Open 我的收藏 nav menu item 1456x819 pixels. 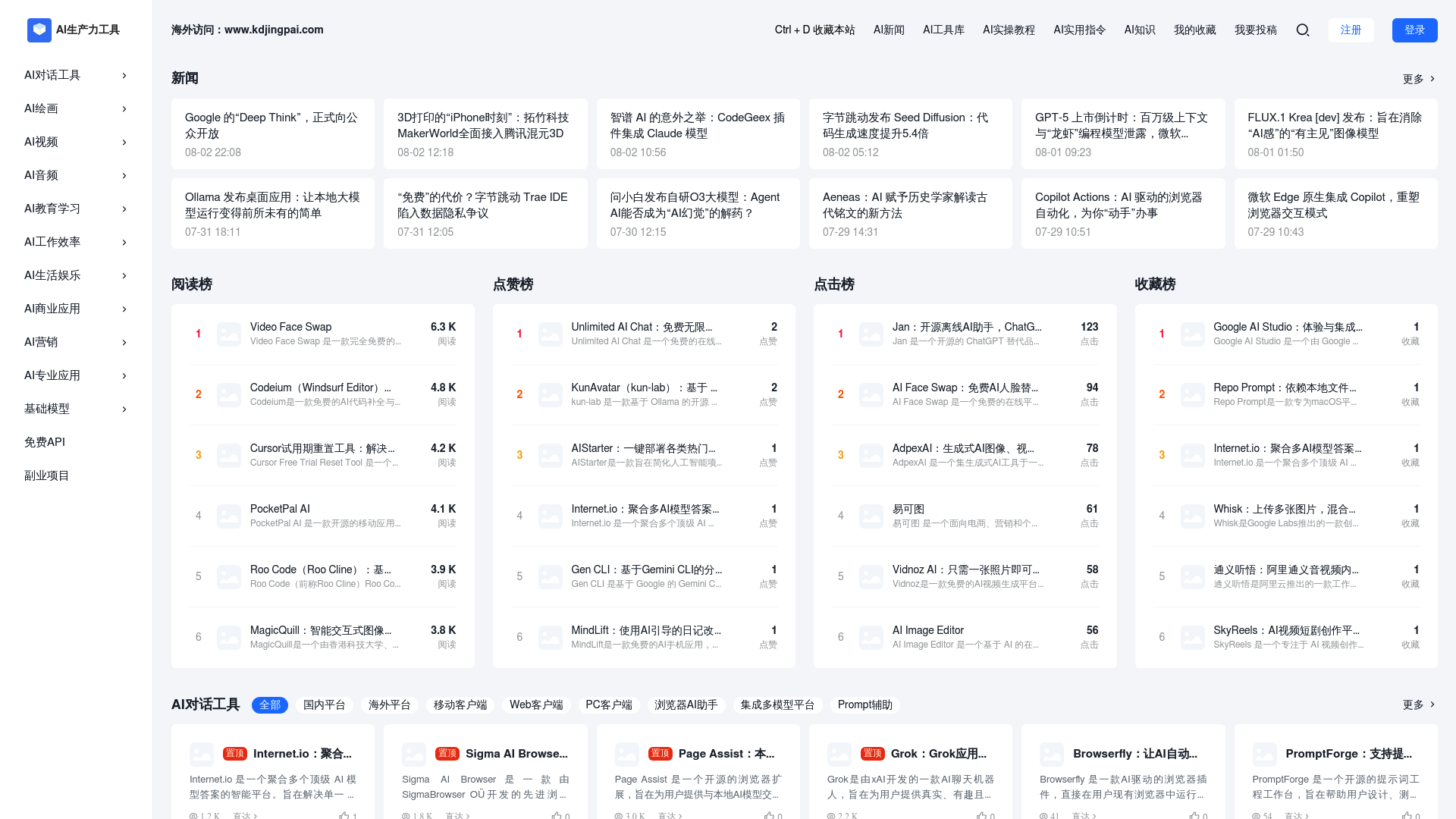(1195, 30)
